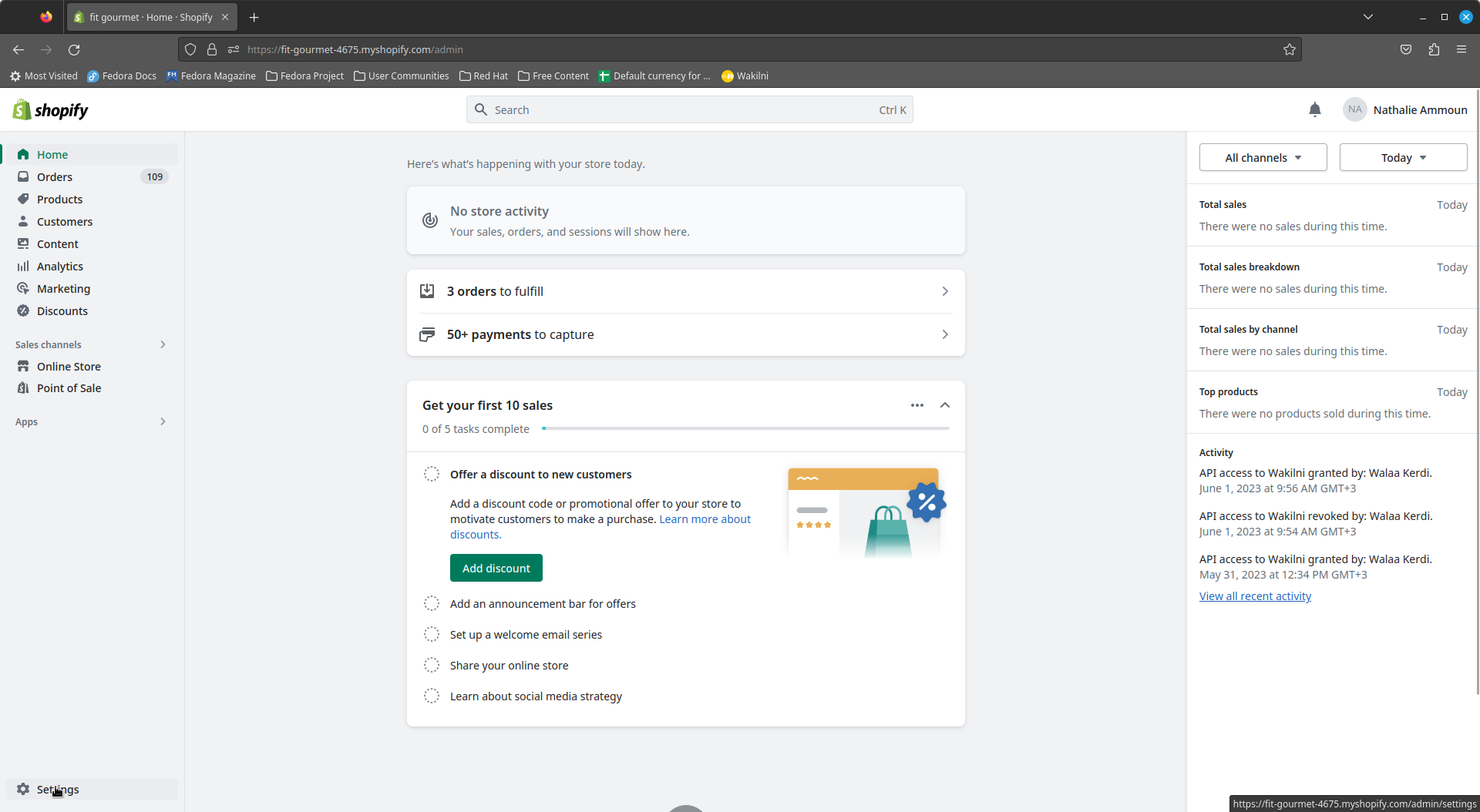The height and width of the screenshot is (812, 1480).
Task: Collapse the 'Get your first 10 sales' card
Action: (944, 405)
